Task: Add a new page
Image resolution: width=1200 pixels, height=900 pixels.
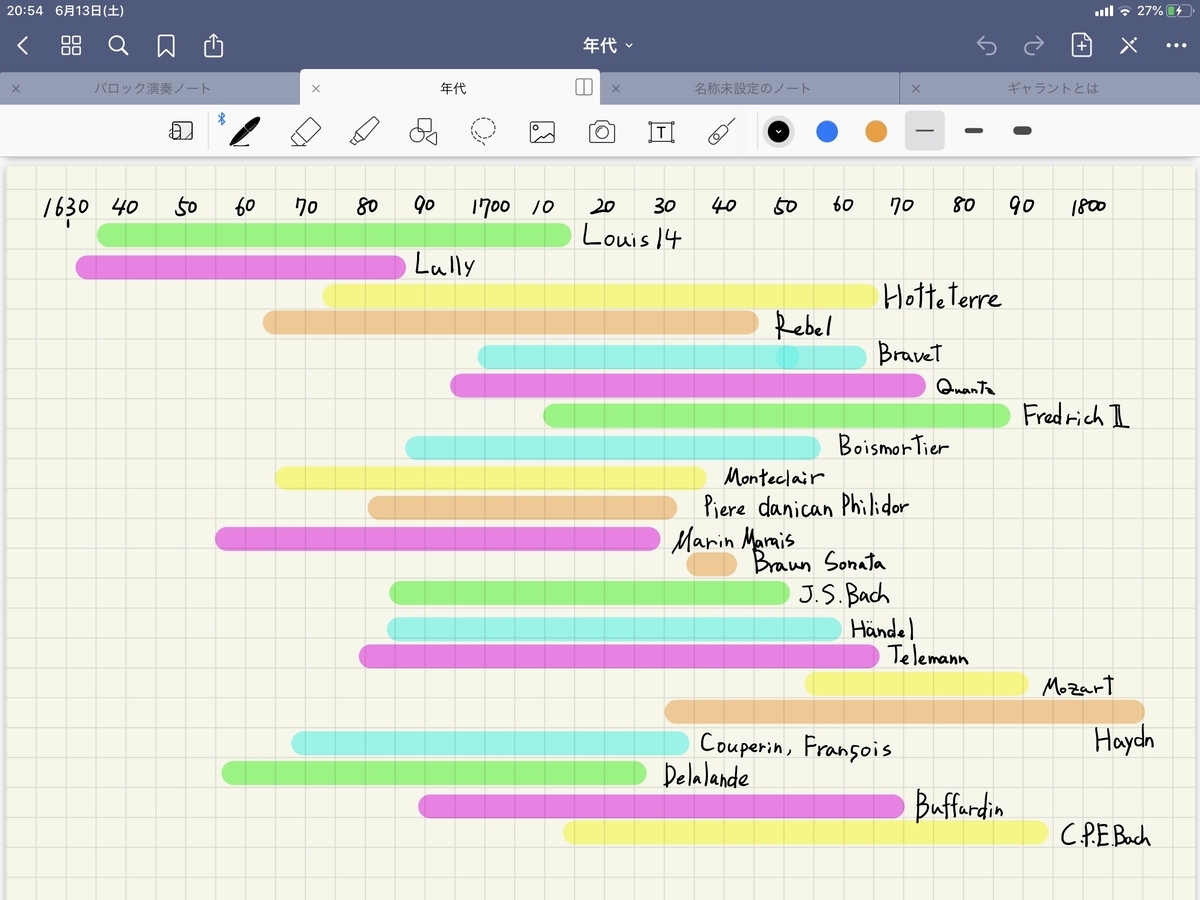Action: [x=1081, y=46]
